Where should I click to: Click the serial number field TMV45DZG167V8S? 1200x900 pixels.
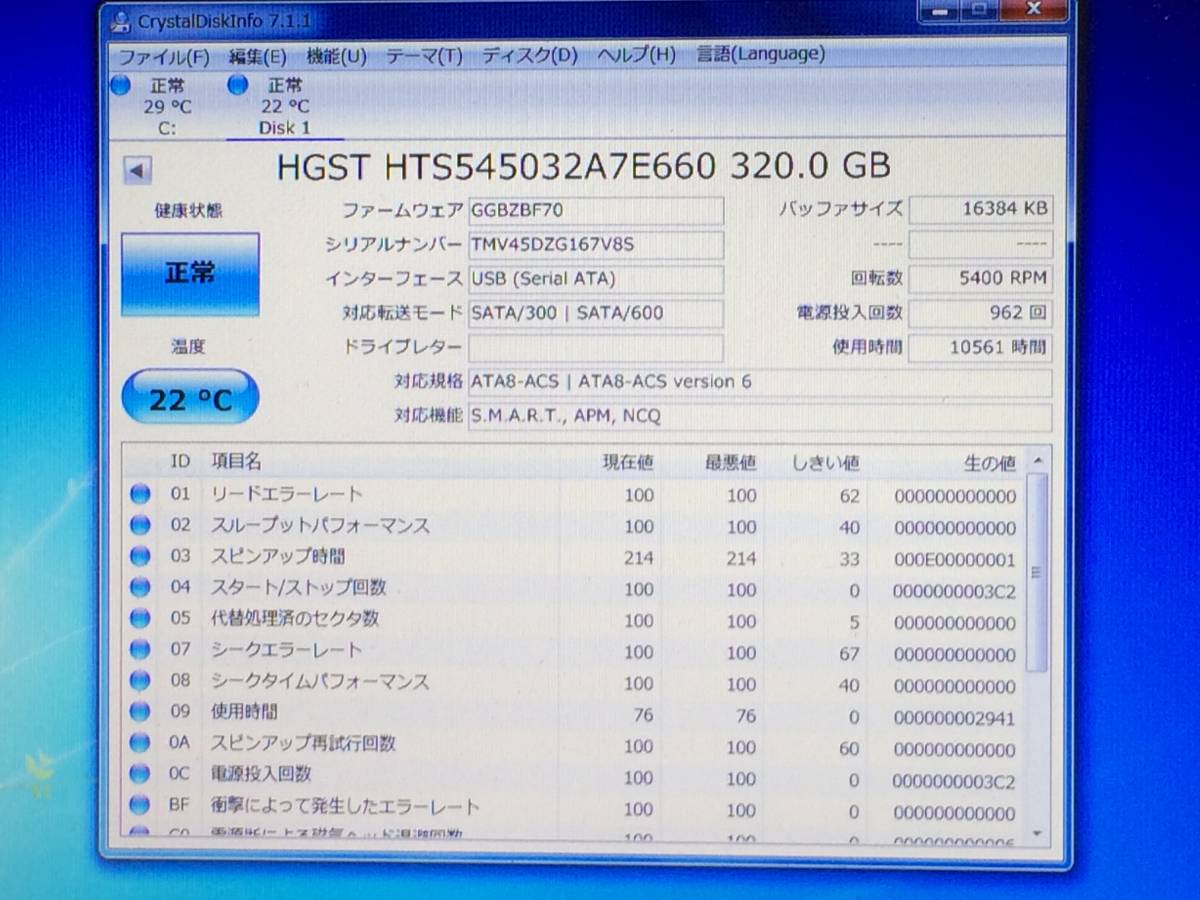pos(596,245)
